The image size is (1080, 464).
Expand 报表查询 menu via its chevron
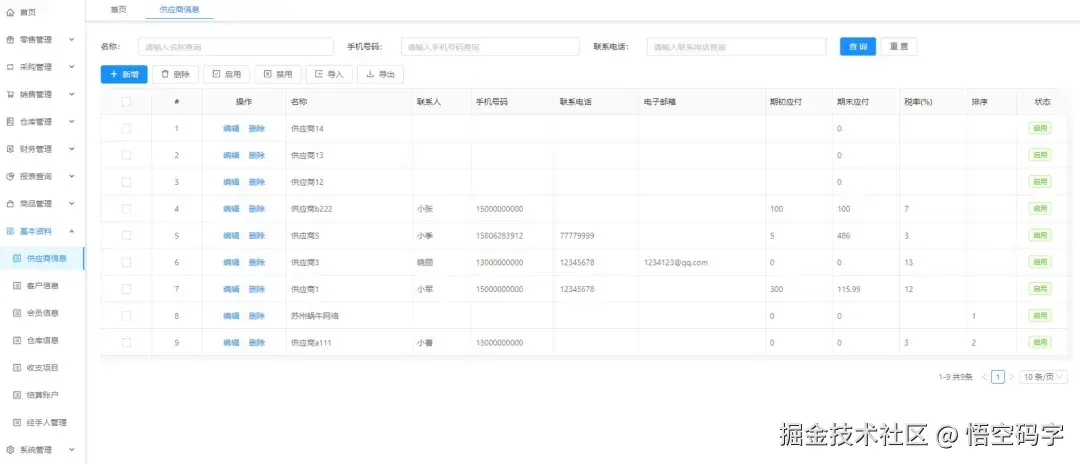(72, 176)
